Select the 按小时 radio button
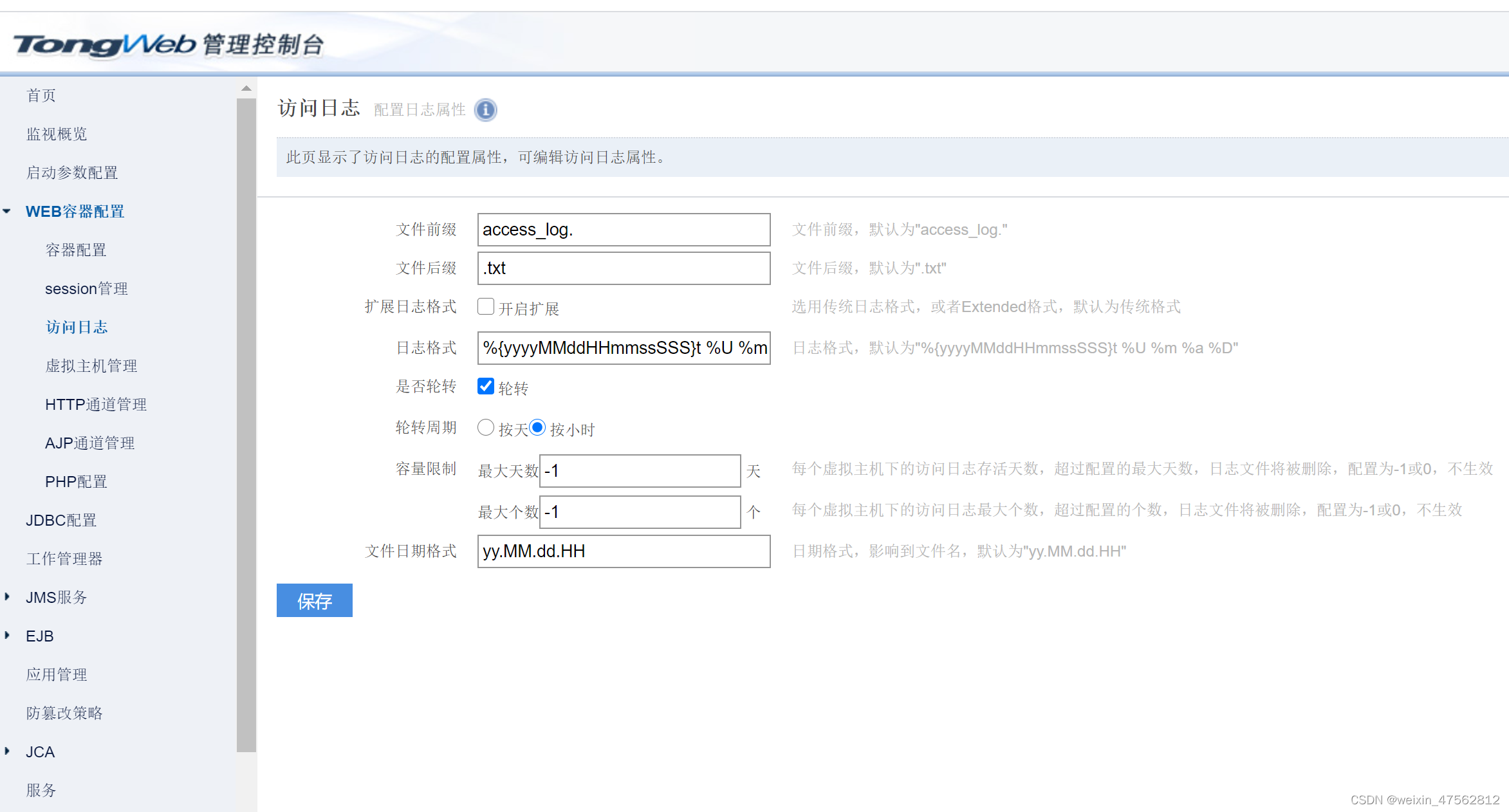 [537, 427]
